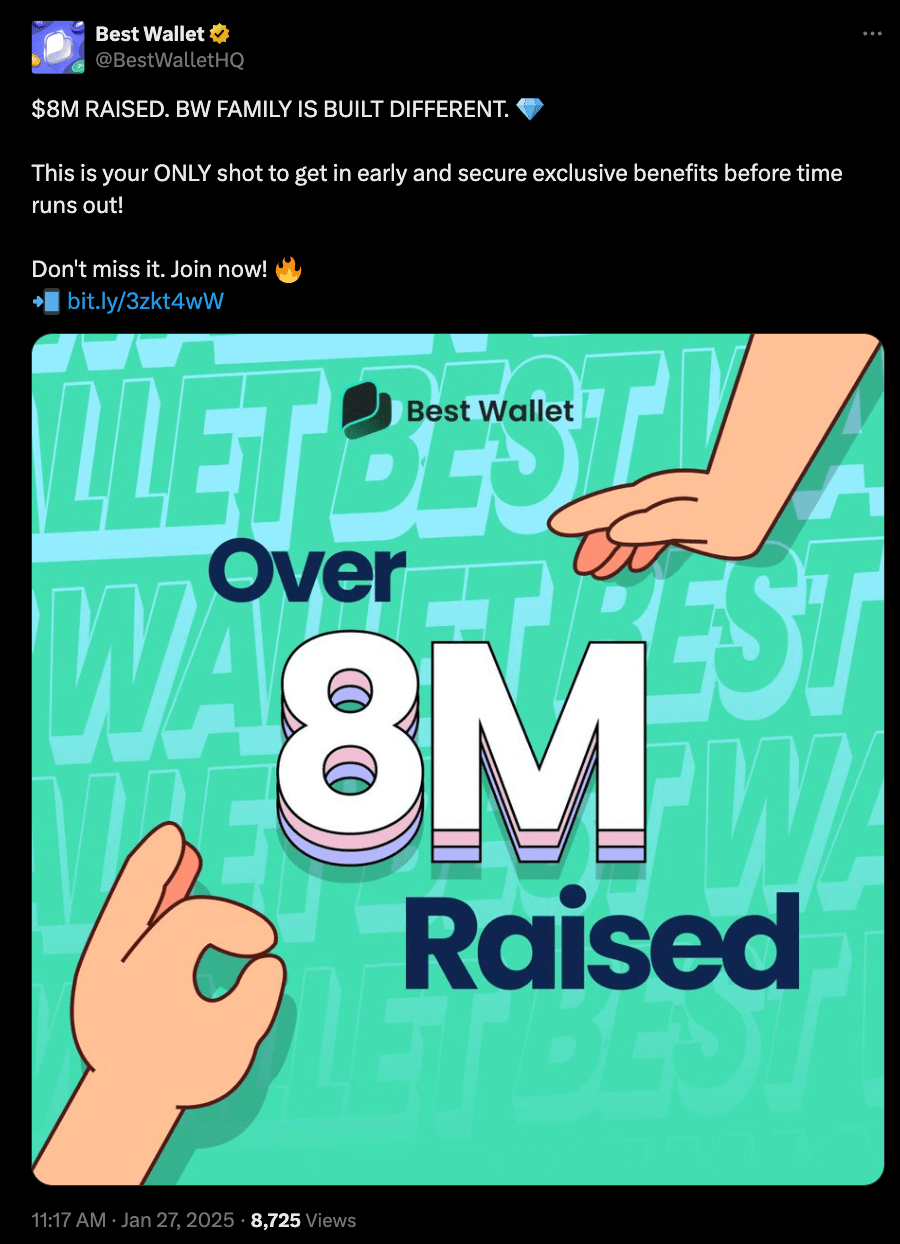This screenshot has width=900, height=1244.
Task: Open the tweet timestamp 11:17 AM
Action: tap(71, 1220)
